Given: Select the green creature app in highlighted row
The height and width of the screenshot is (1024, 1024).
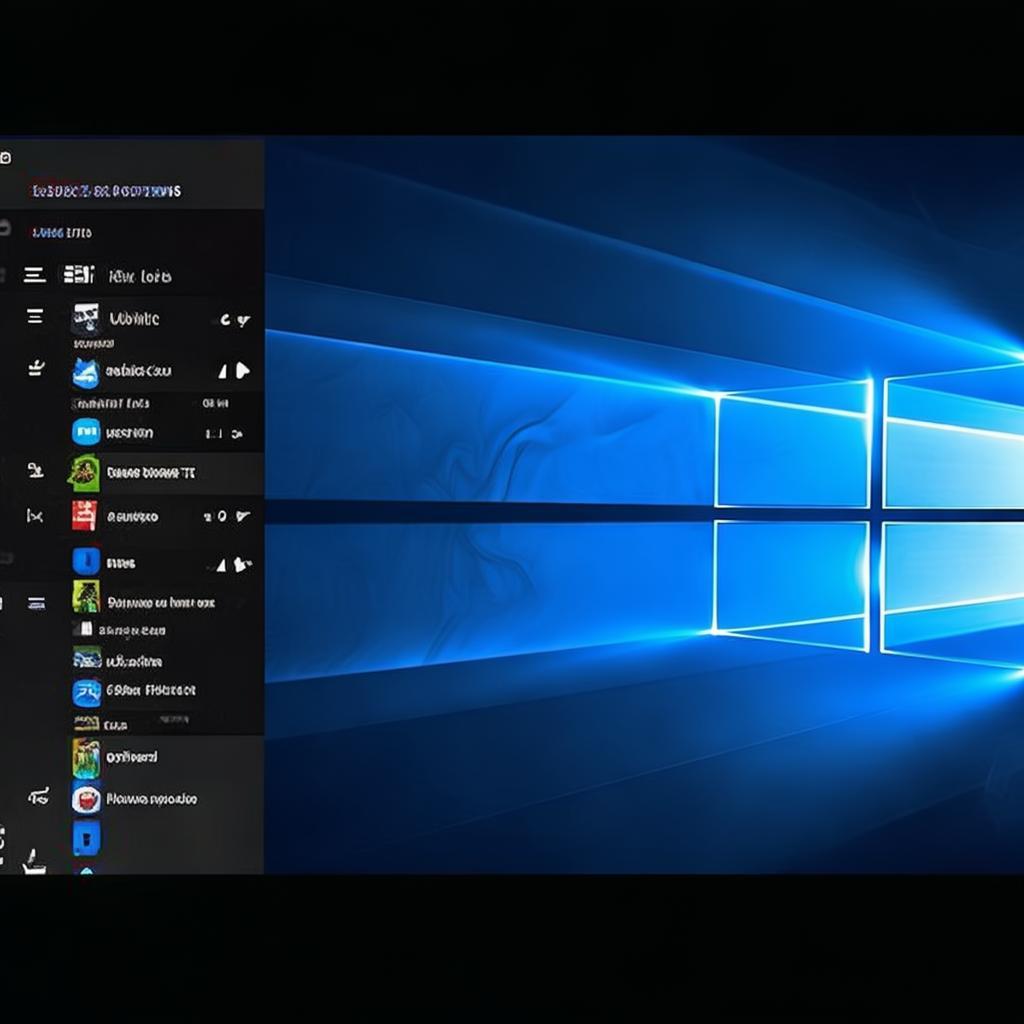Looking at the screenshot, I should [84, 473].
